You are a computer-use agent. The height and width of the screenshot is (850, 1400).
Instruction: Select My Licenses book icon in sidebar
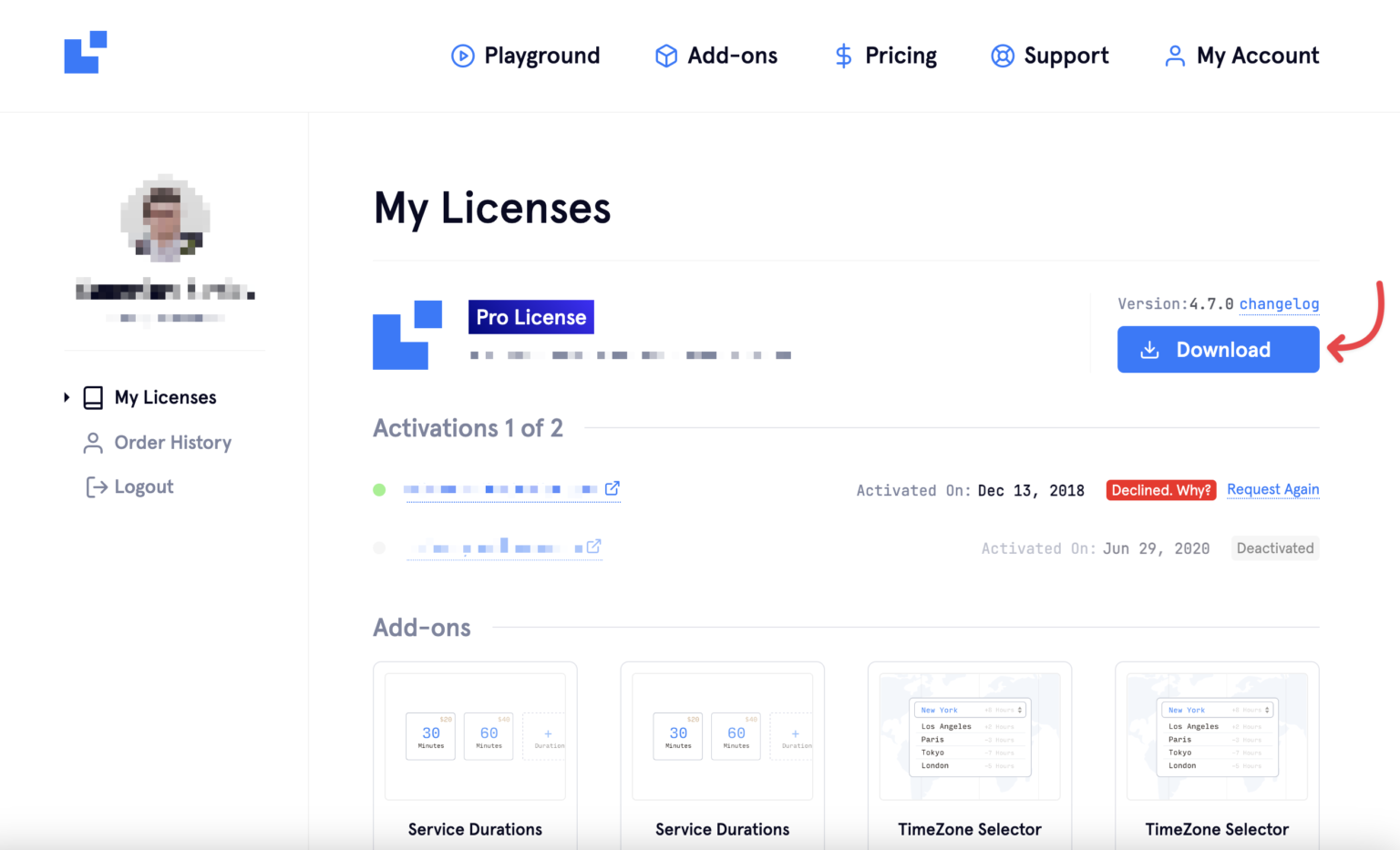pos(93,397)
